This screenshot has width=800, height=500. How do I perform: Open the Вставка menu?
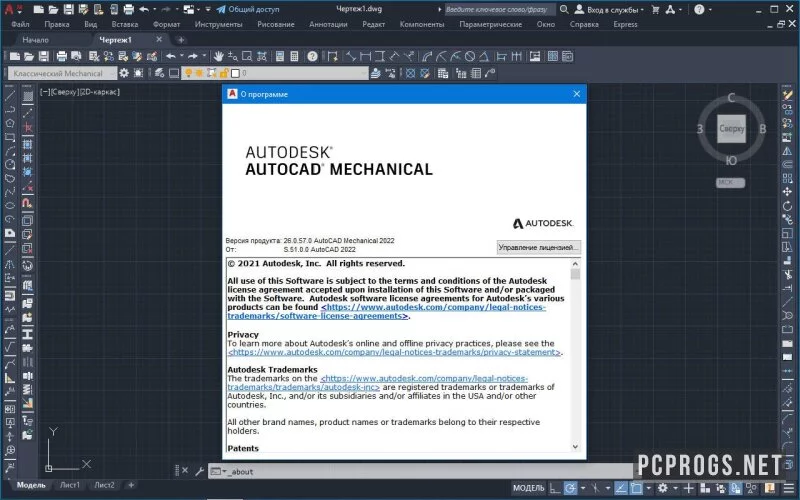pos(124,24)
